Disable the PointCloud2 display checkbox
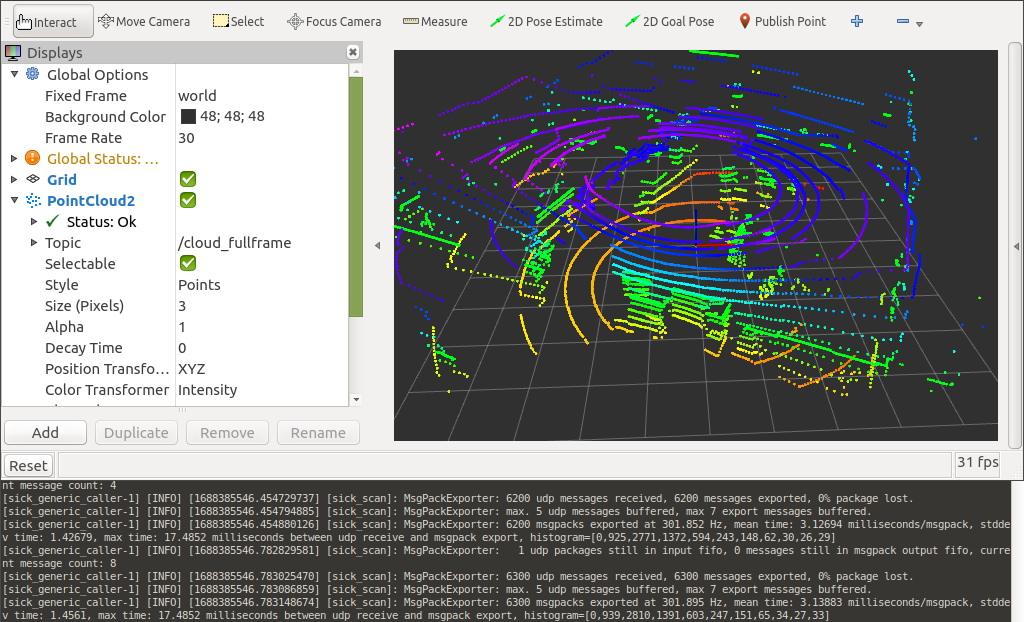This screenshot has width=1024, height=622. pyautogui.click(x=187, y=200)
